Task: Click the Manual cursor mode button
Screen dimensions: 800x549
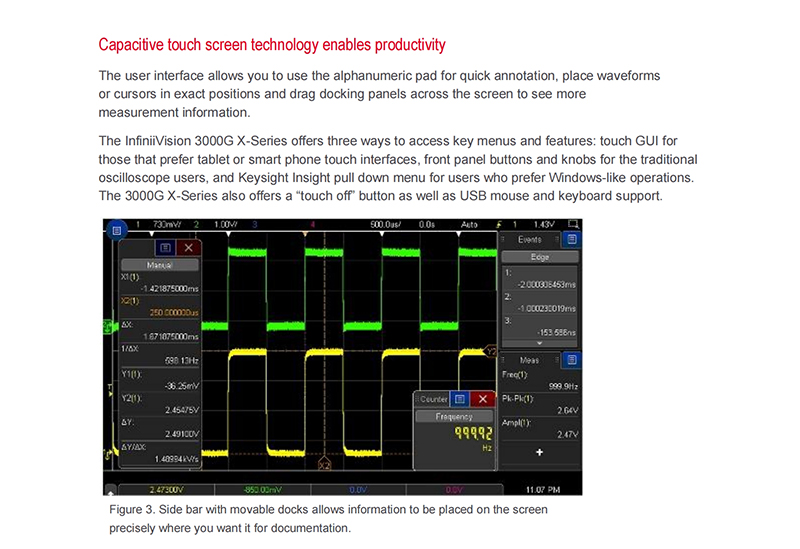Action: click(160, 265)
